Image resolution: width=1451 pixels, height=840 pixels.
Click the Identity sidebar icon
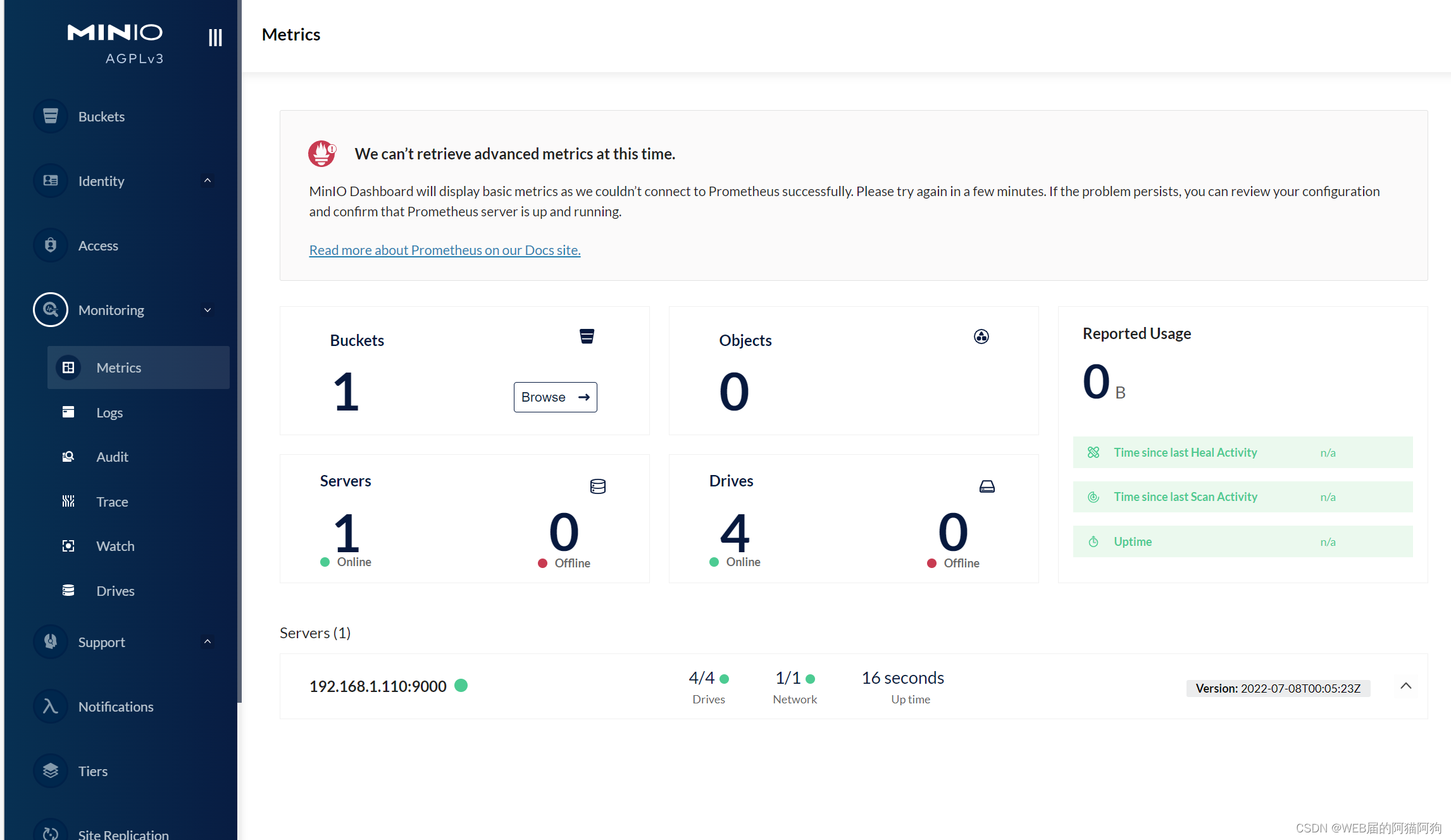pos(51,181)
